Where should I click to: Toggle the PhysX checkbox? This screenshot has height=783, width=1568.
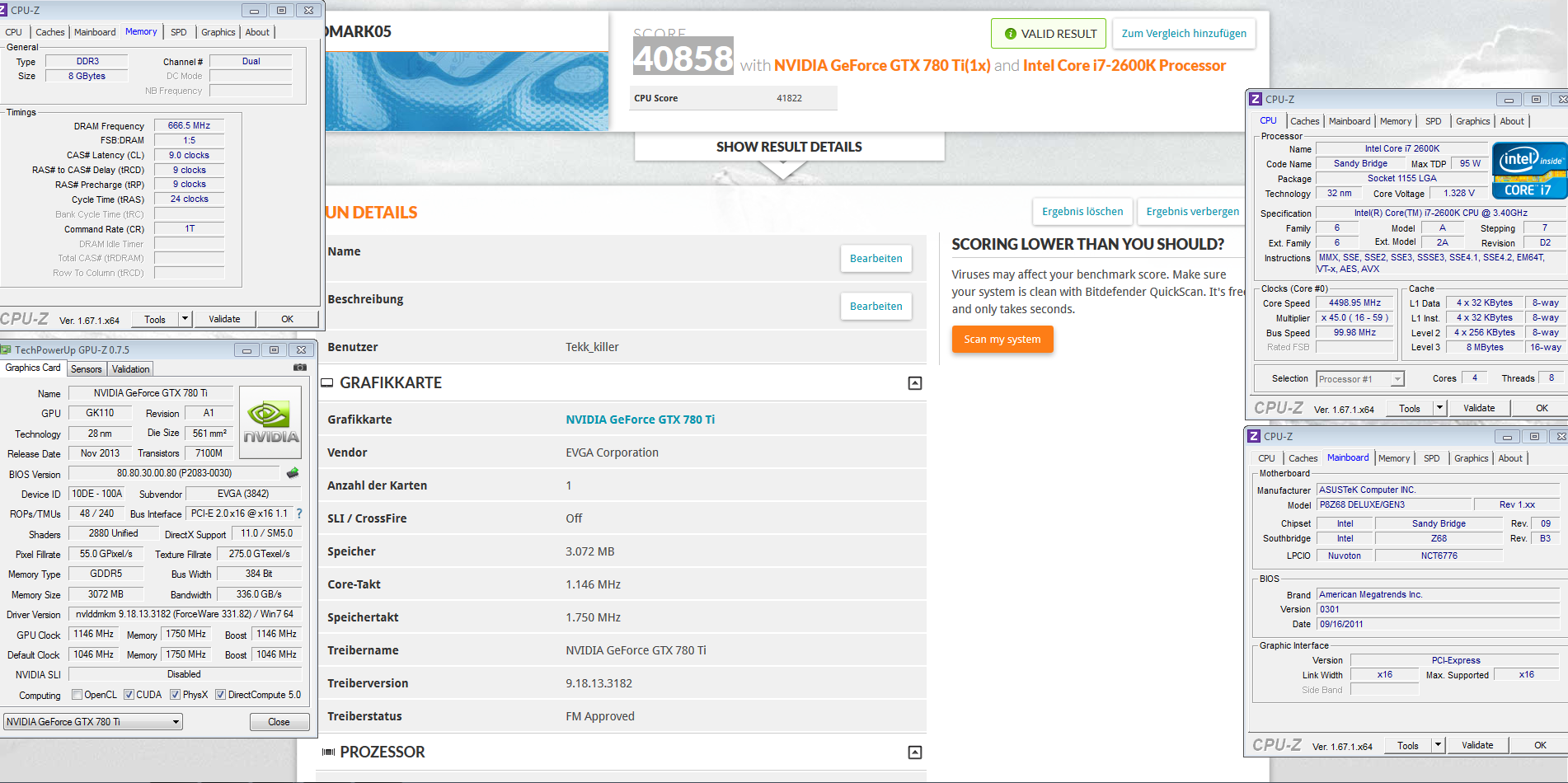[x=175, y=695]
